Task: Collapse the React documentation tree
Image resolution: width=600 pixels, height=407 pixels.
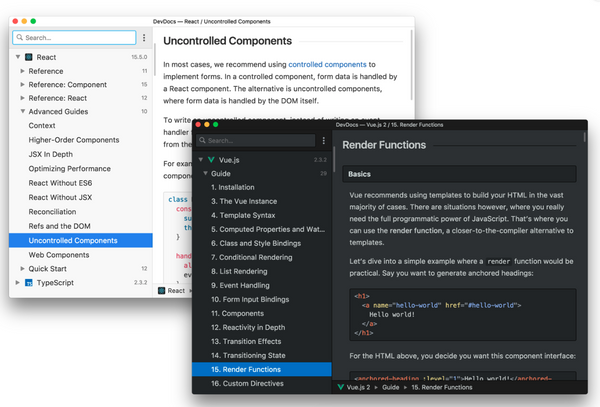Action: 18,57
